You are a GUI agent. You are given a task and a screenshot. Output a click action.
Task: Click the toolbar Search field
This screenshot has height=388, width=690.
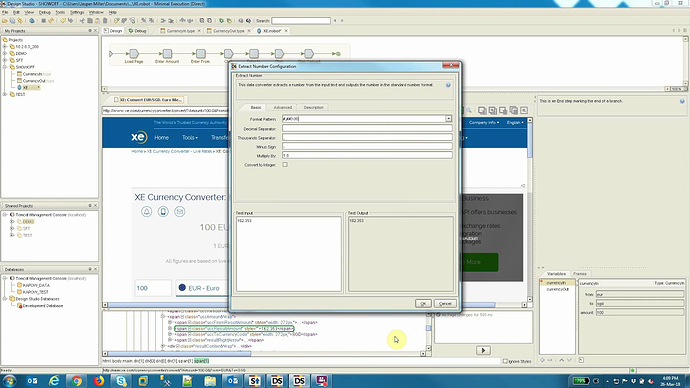(301, 21)
